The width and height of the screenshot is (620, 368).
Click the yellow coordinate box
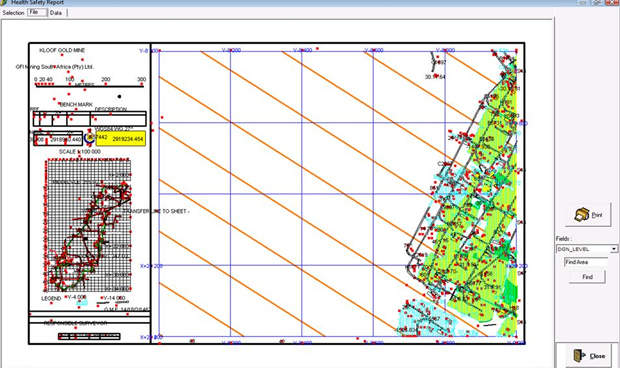pyautogui.click(x=121, y=138)
